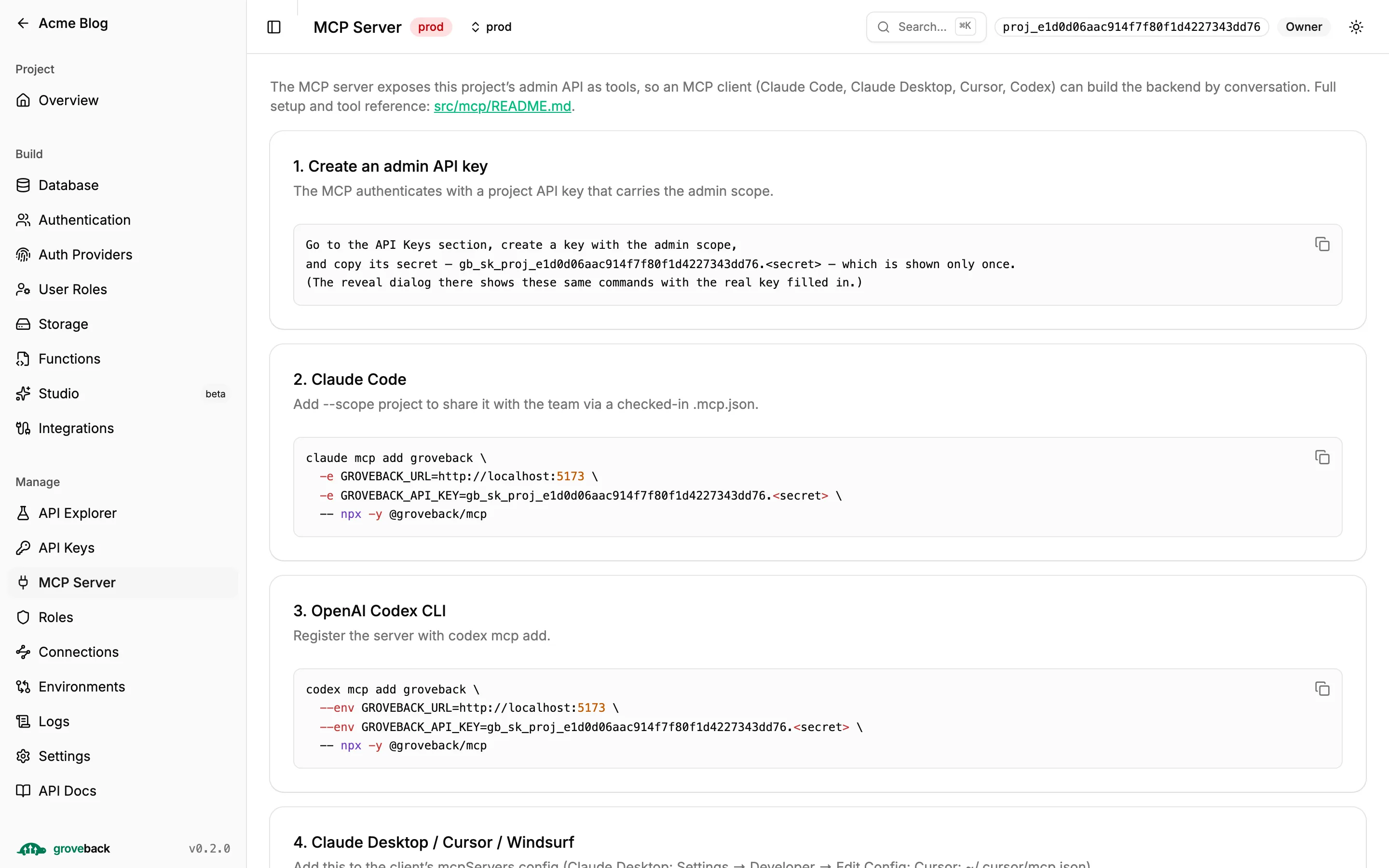Copy the OpenAI Codex CLI command
Screen dimensions: 1389x868
[1322, 689]
